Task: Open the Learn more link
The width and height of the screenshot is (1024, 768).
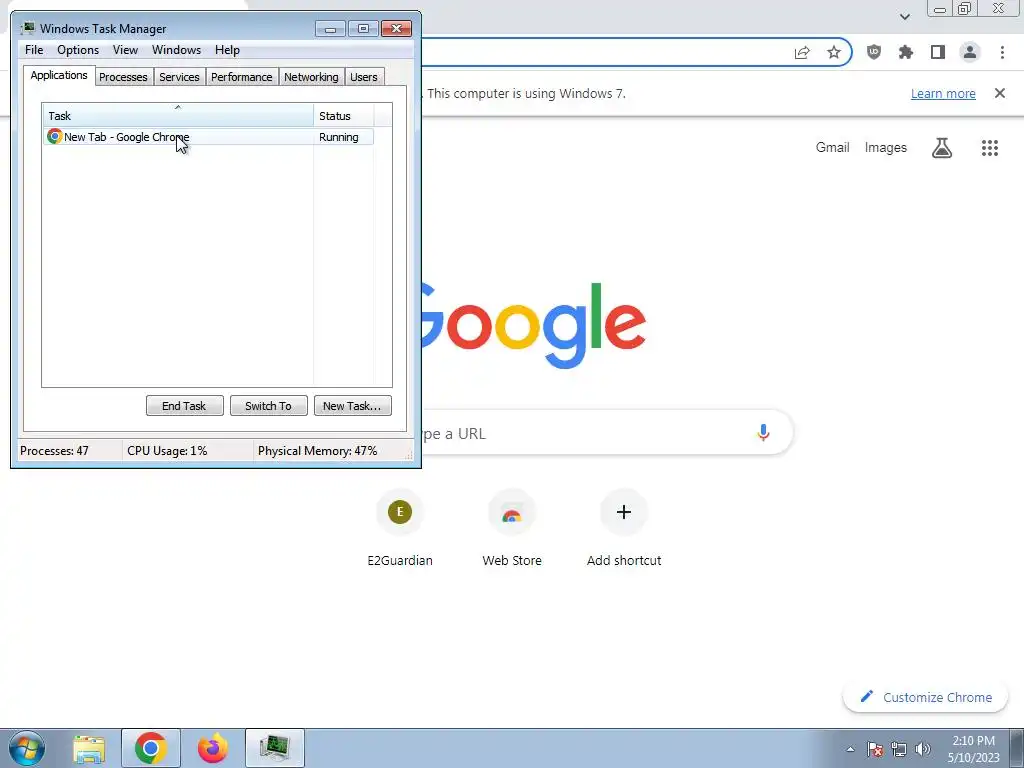Action: tap(943, 93)
